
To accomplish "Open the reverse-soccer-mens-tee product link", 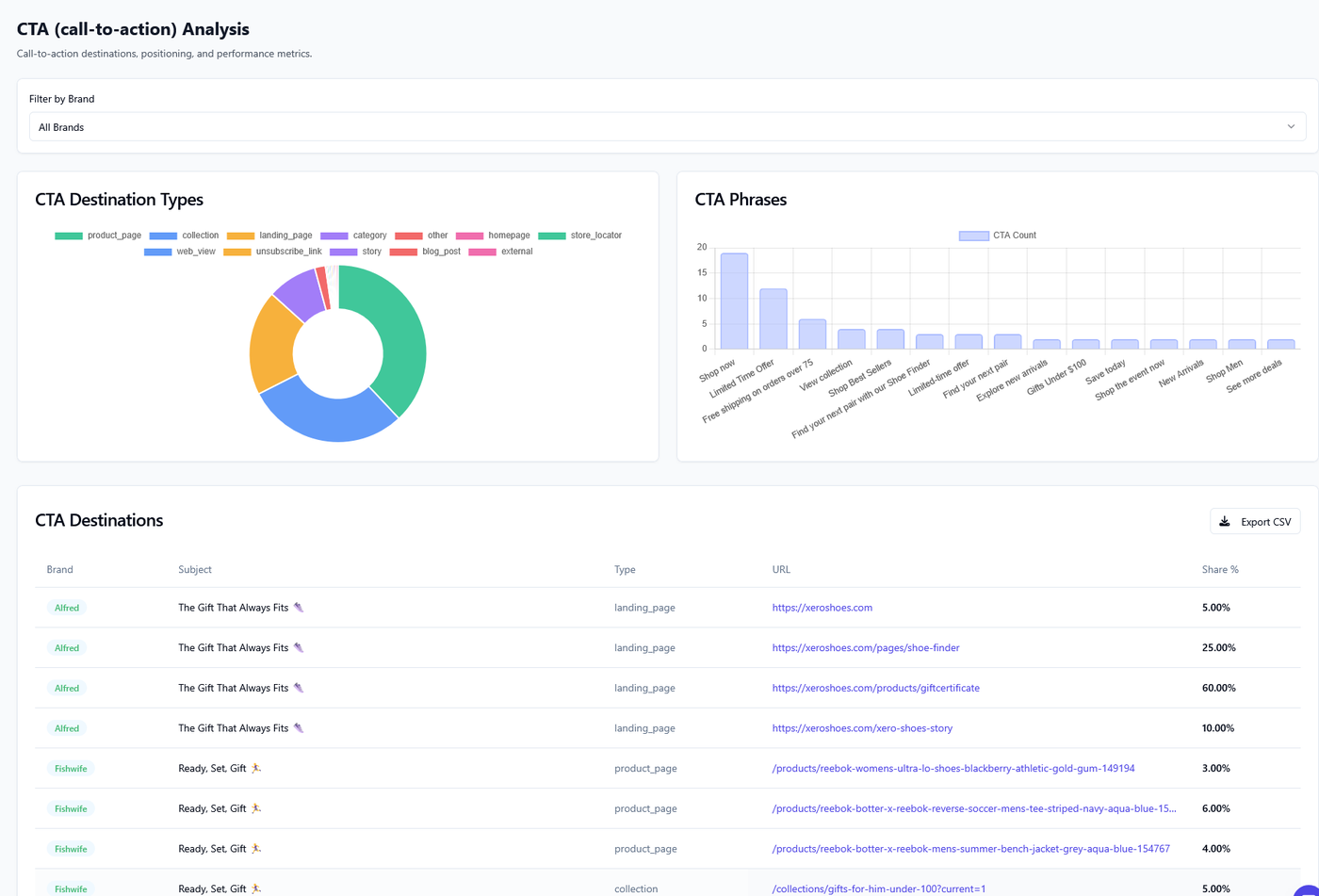I will pos(974,809).
